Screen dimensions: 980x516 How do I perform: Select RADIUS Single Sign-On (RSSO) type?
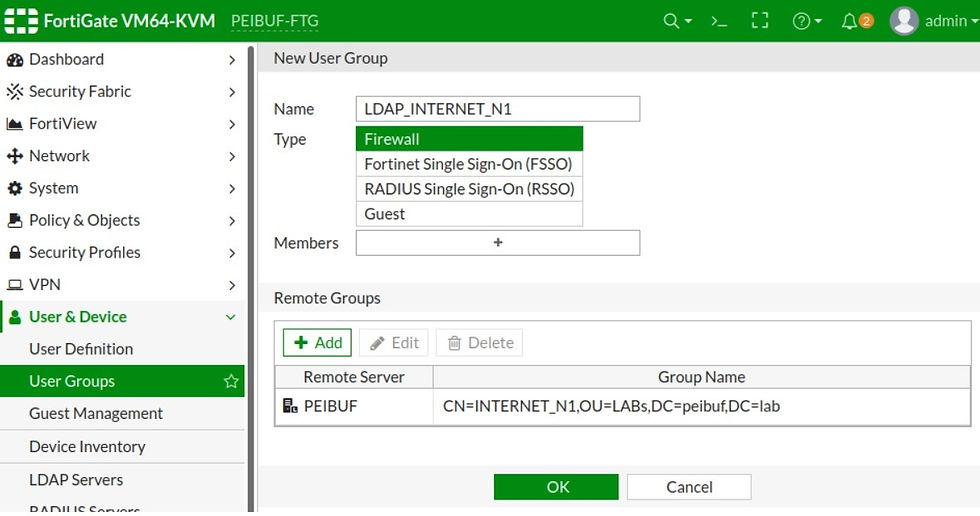[x=469, y=189]
